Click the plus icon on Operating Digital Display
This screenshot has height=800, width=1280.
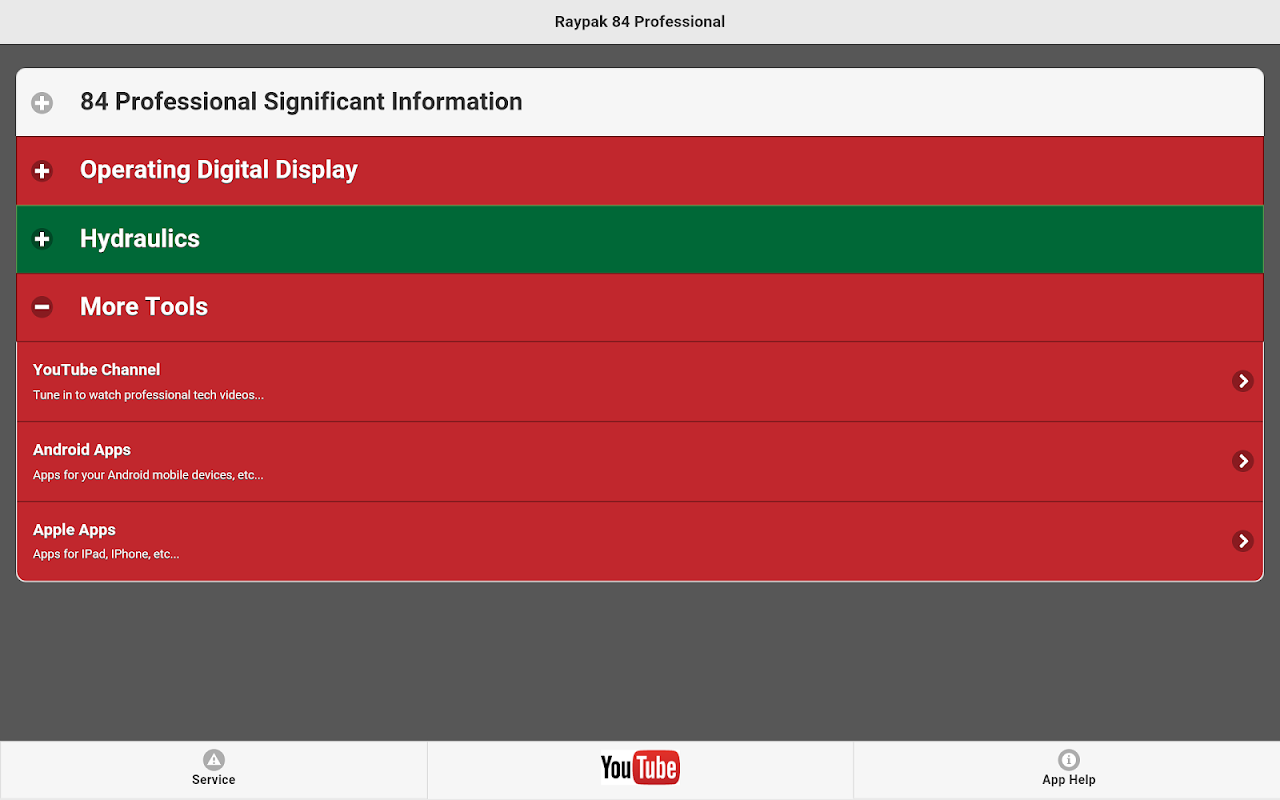(42, 171)
